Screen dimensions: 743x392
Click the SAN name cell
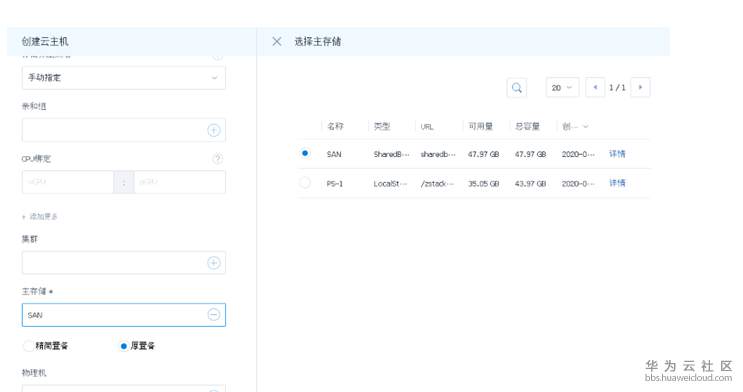pyautogui.click(x=334, y=154)
